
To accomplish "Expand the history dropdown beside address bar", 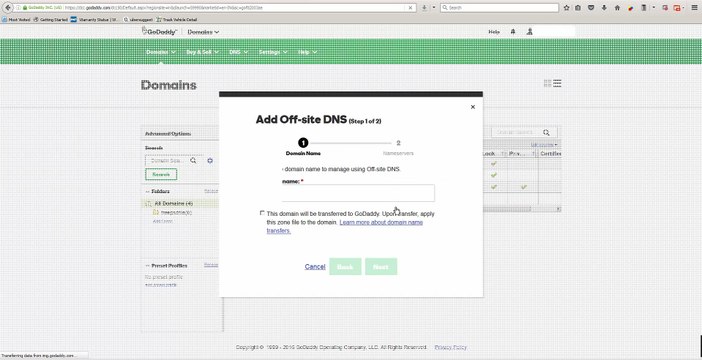I will 433,8.
